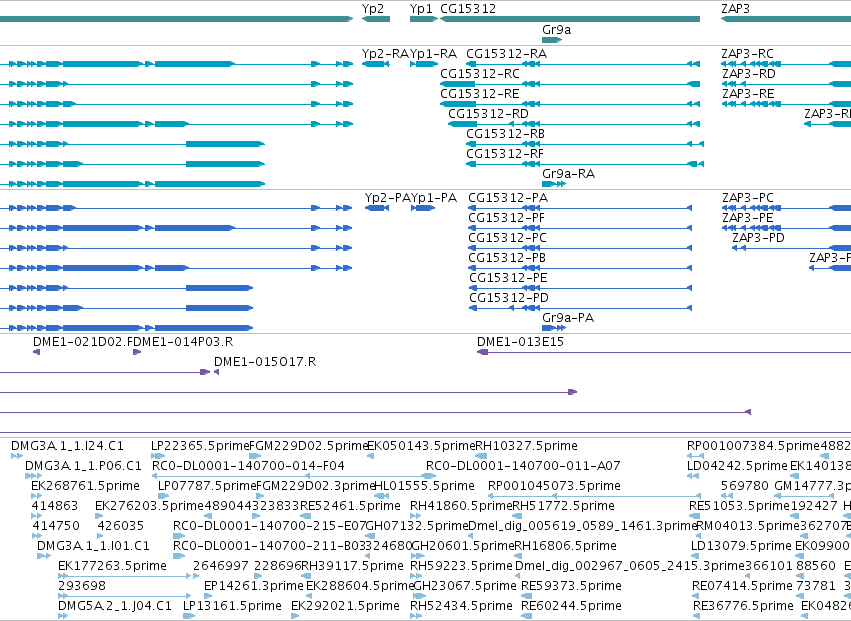Select protein Yp2-PA

[x=388, y=198]
